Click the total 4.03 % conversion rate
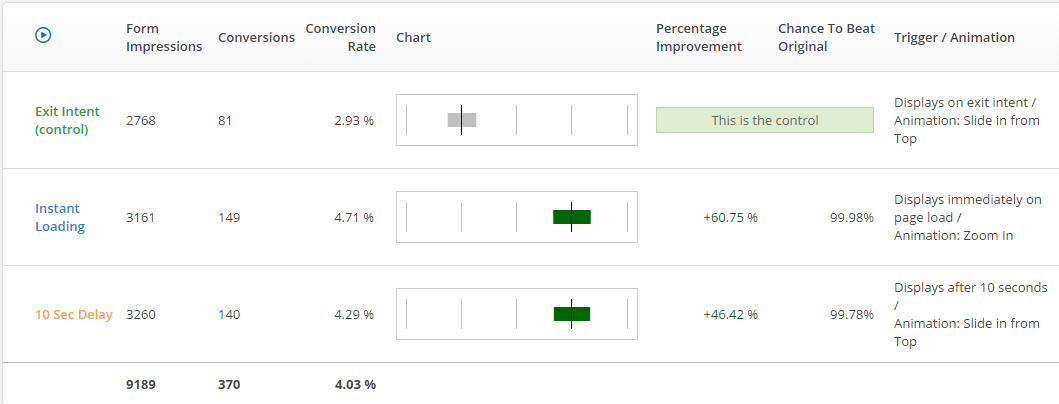The width and height of the screenshot is (1059, 404). [x=355, y=384]
